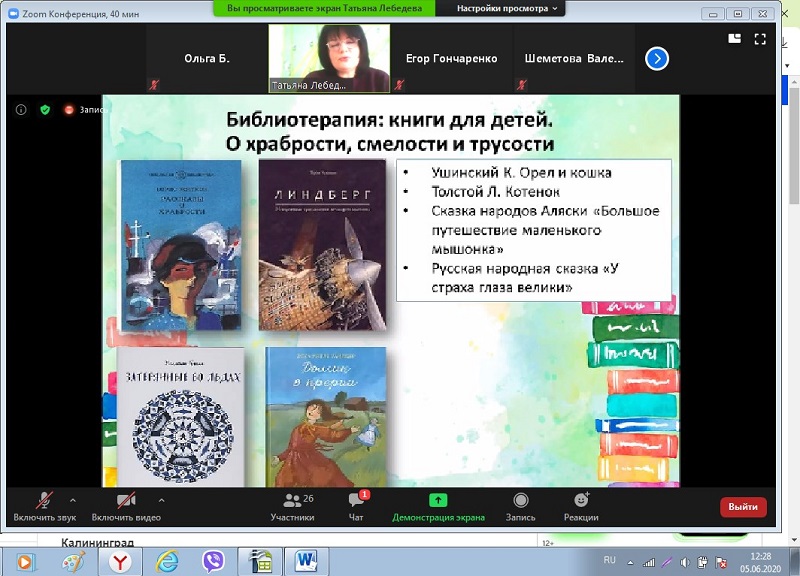Click the microphone unmute icon
This screenshot has height=576, width=800.
[44, 500]
